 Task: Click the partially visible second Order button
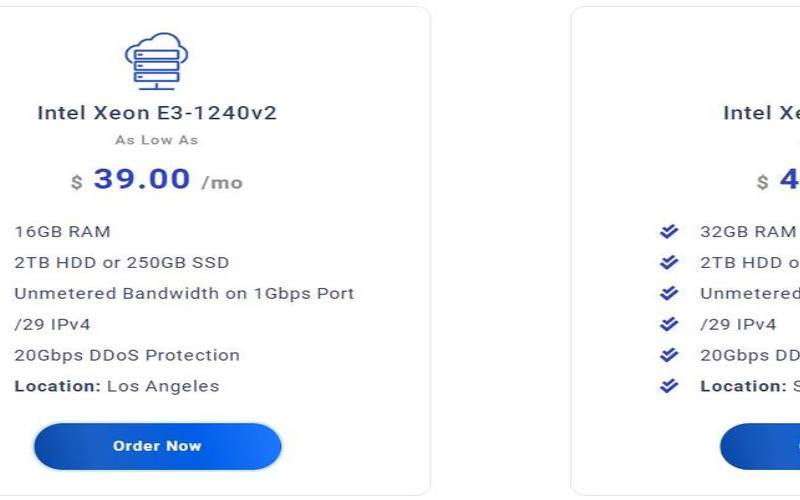(760, 446)
